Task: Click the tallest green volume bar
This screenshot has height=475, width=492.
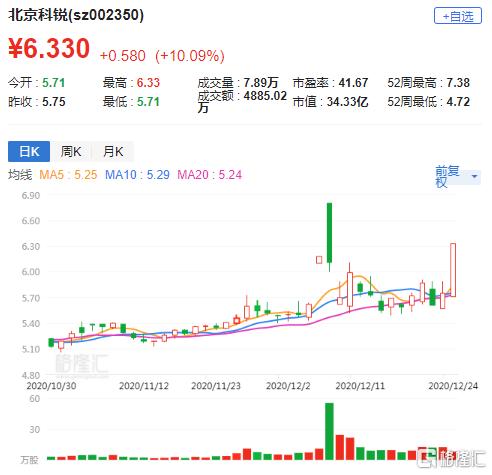Action: 329,431
